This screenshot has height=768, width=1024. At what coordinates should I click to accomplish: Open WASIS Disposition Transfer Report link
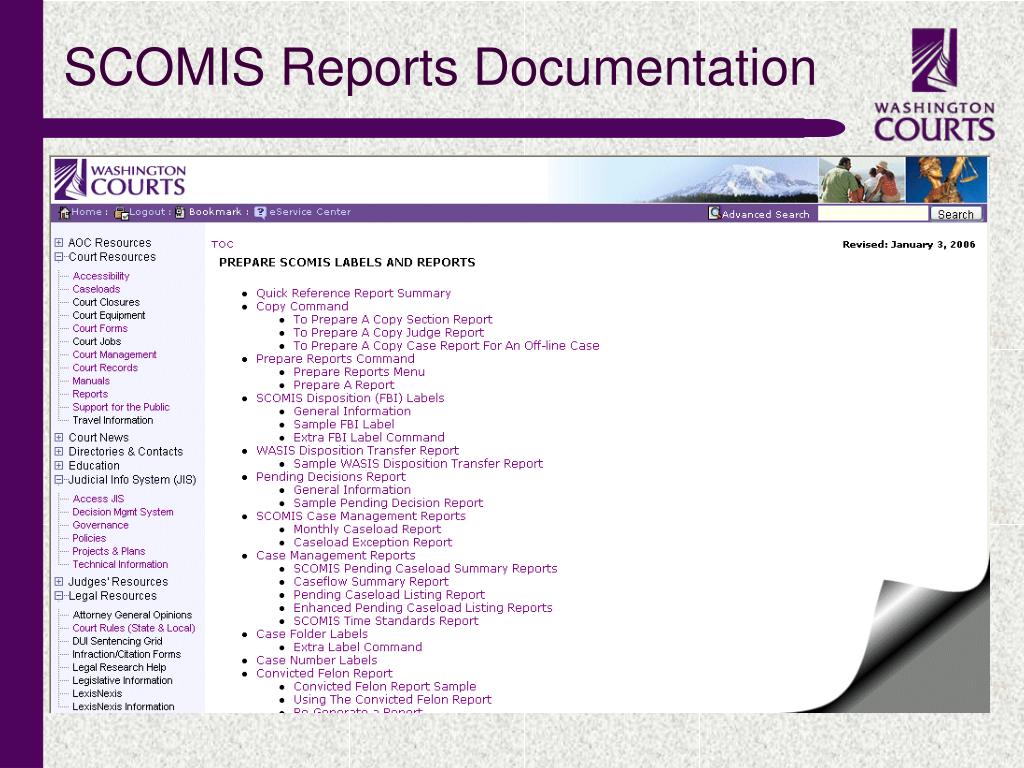[x=357, y=450]
